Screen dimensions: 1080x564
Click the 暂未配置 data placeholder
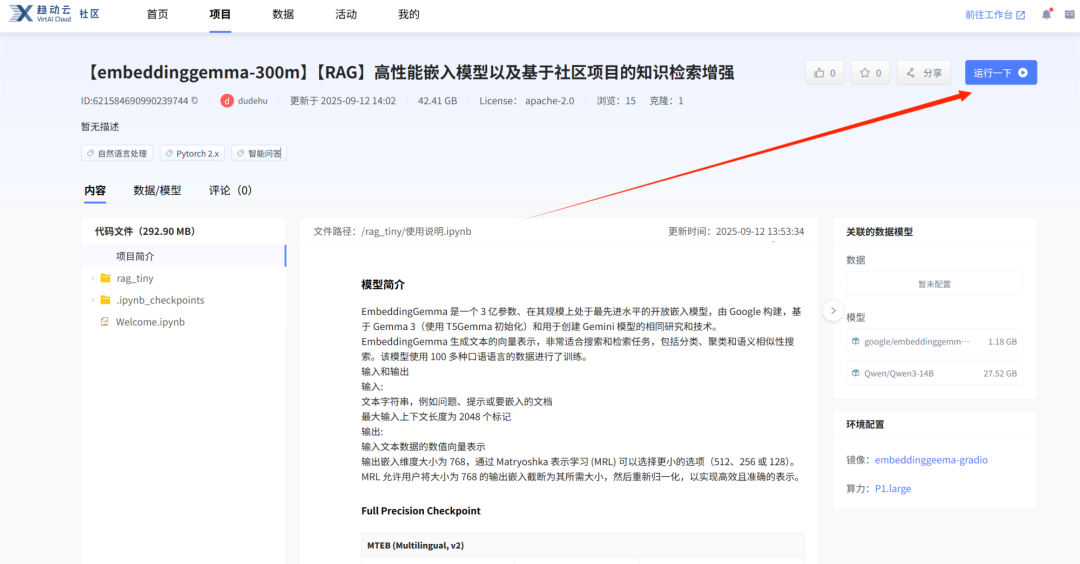tap(934, 284)
